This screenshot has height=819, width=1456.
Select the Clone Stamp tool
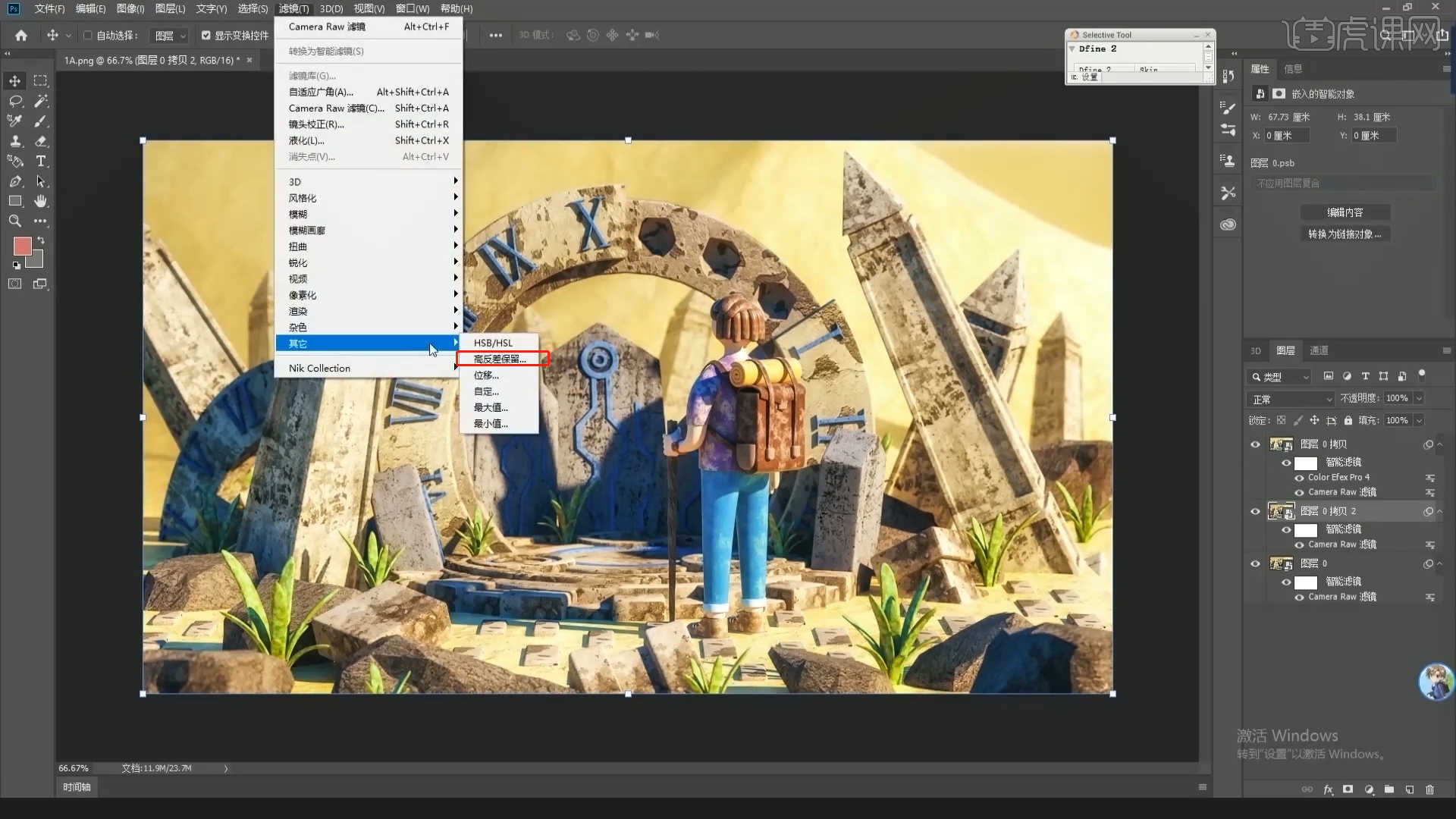pyautogui.click(x=15, y=141)
